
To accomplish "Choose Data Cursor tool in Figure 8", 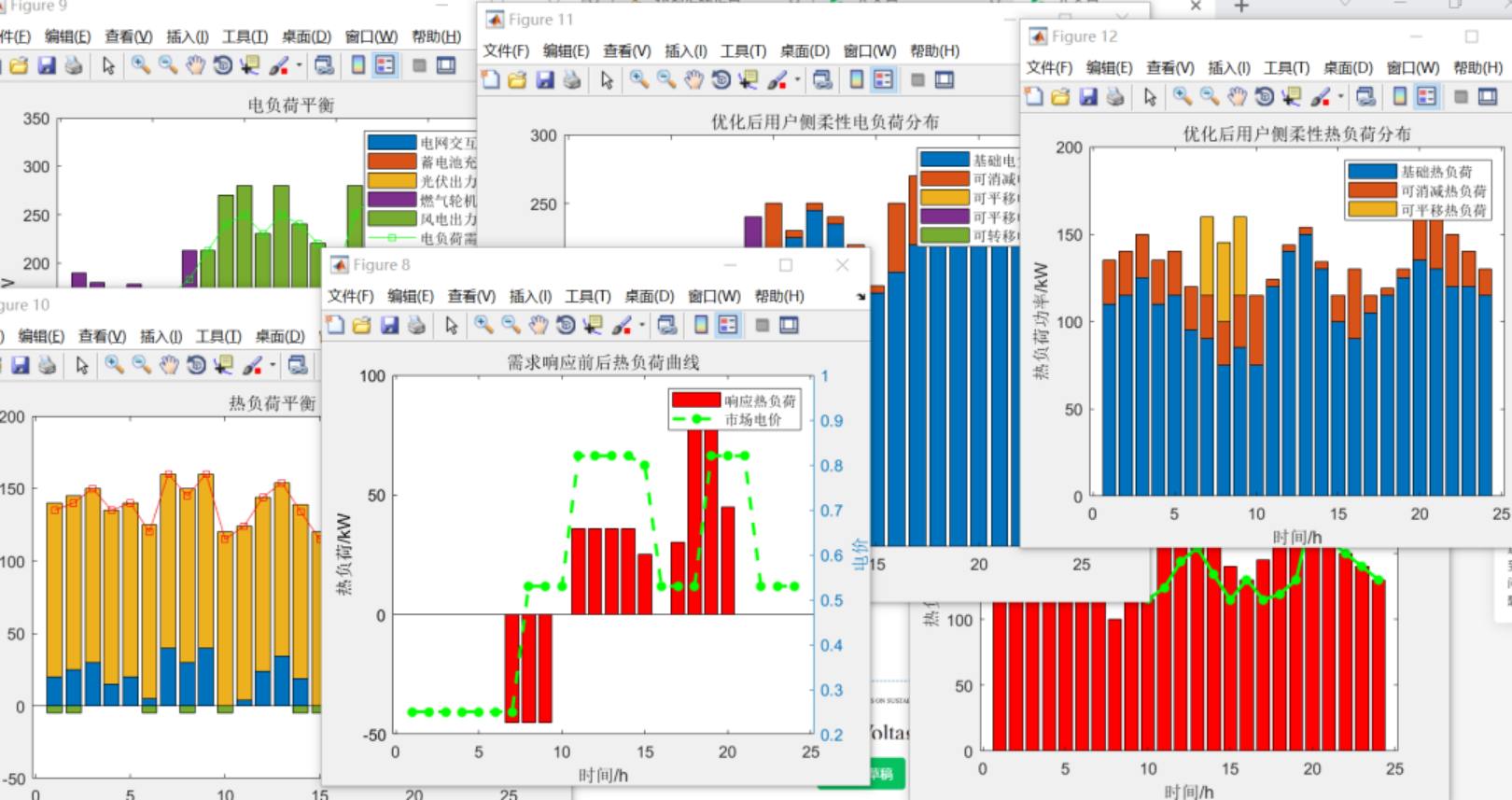I will coord(593,325).
